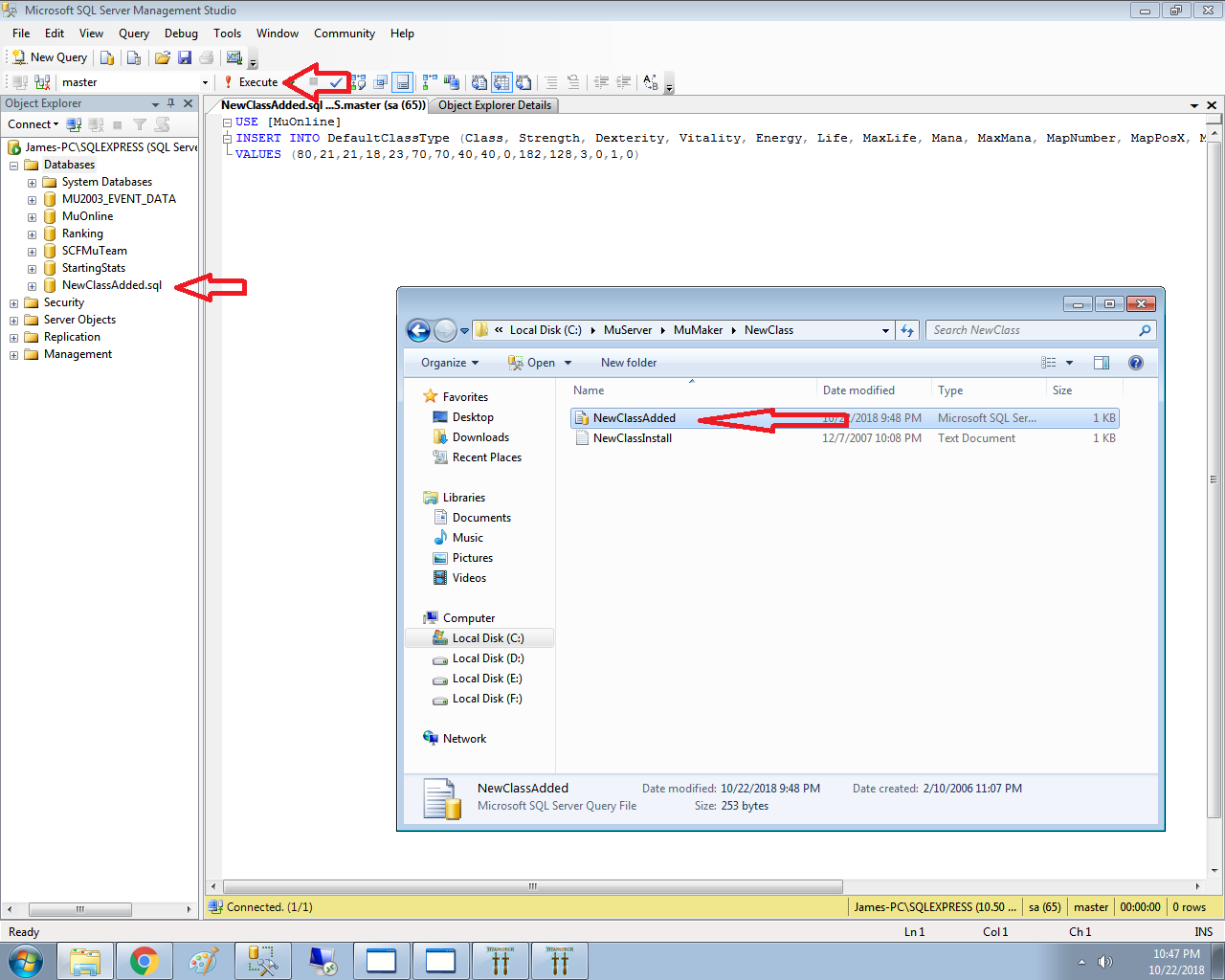Expand the Server Objects folder node

pos(13,320)
